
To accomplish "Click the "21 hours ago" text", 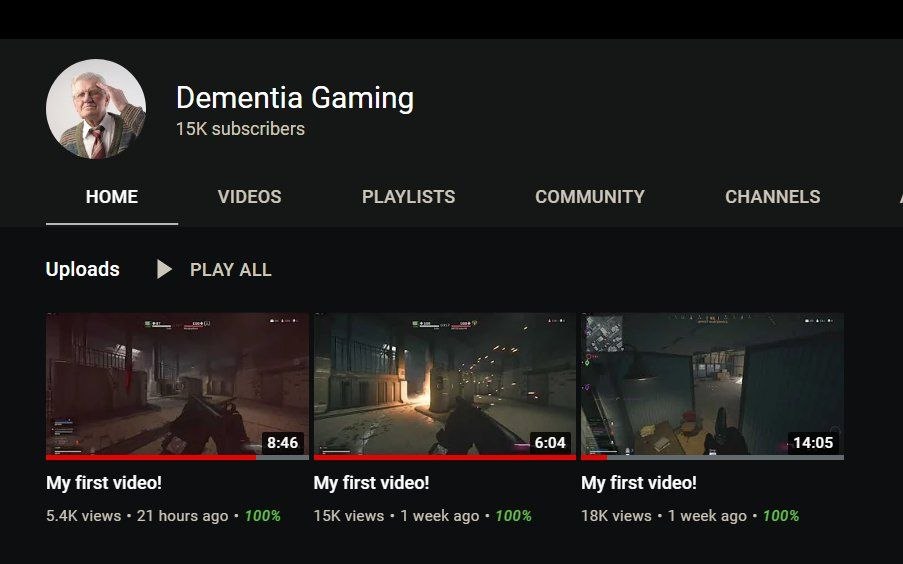I will pos(183,516).
